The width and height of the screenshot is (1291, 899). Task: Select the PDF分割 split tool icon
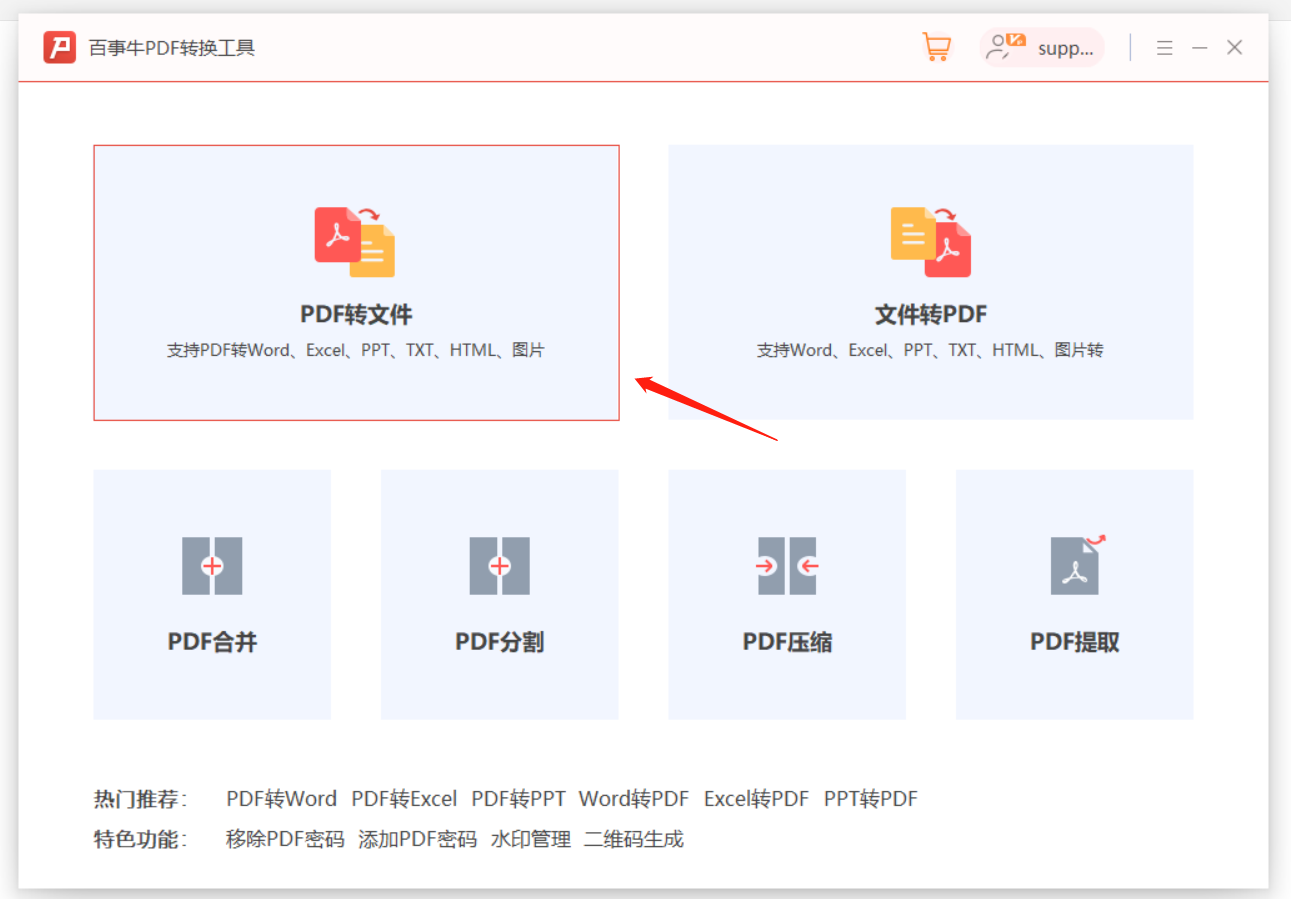[499, 565]
